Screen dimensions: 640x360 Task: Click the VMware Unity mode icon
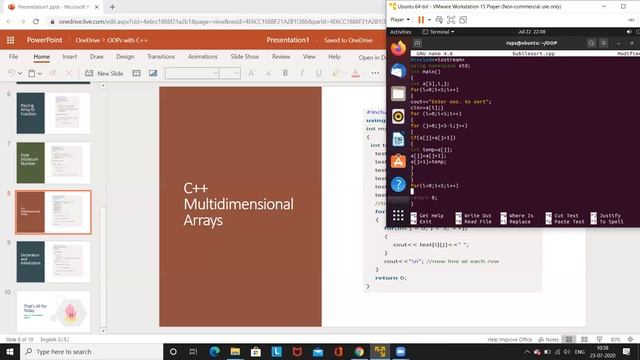tap(463, 20)
